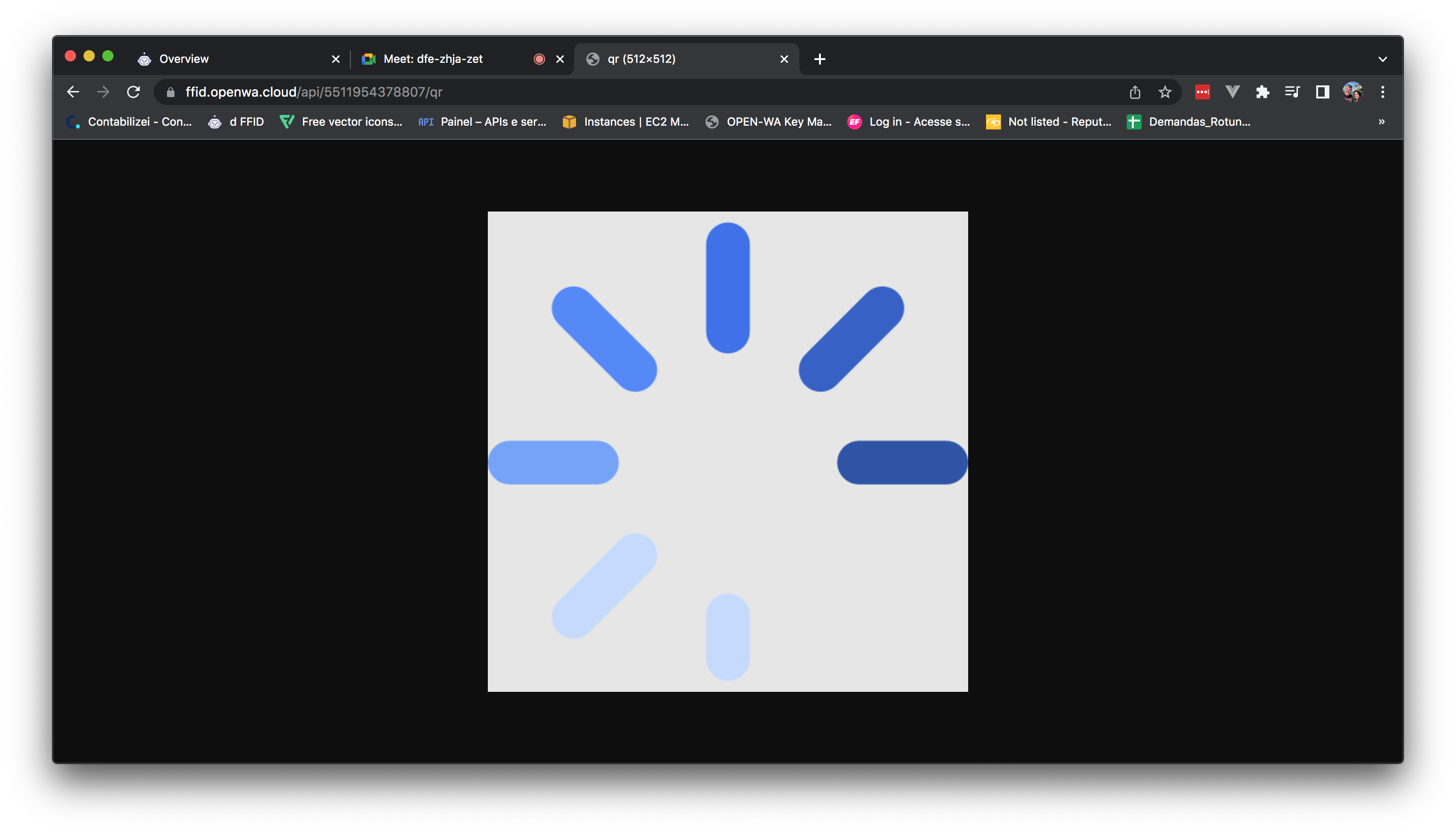This screenshot has height=833, width=1456.
Task: Open the LastPass extension icon
Action: [1202, 91]
